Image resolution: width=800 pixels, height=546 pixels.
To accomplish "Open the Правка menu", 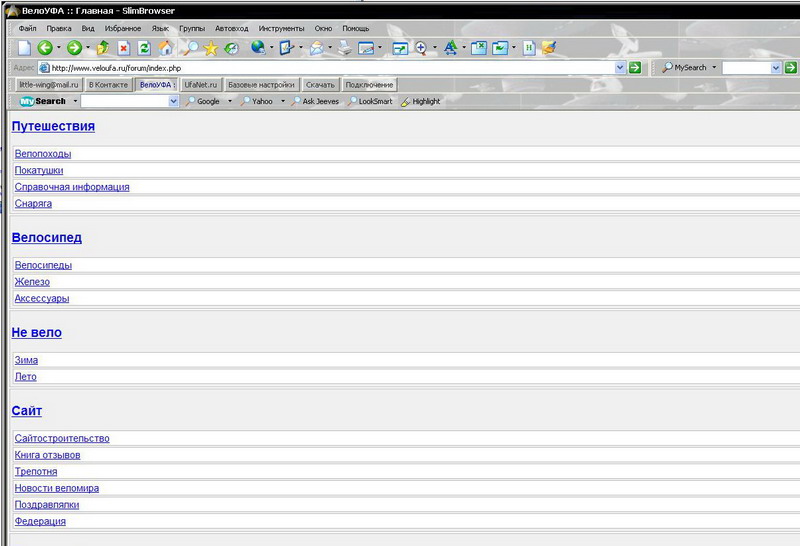I will (x=59, y=29).
